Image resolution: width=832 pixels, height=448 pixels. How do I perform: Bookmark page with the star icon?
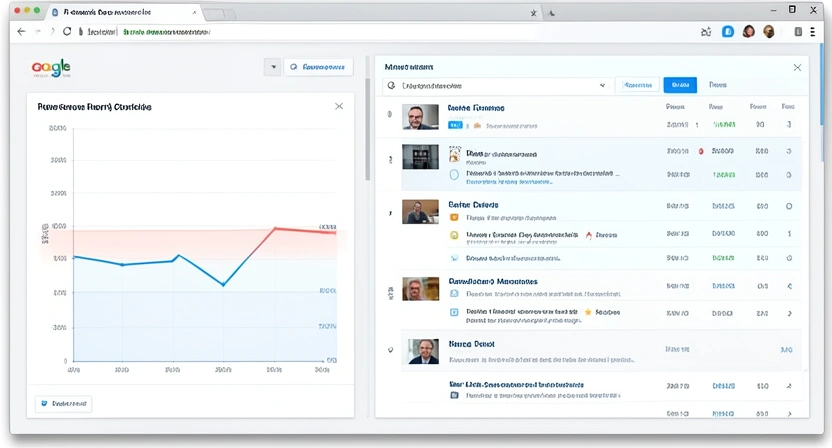coord(534,12)
